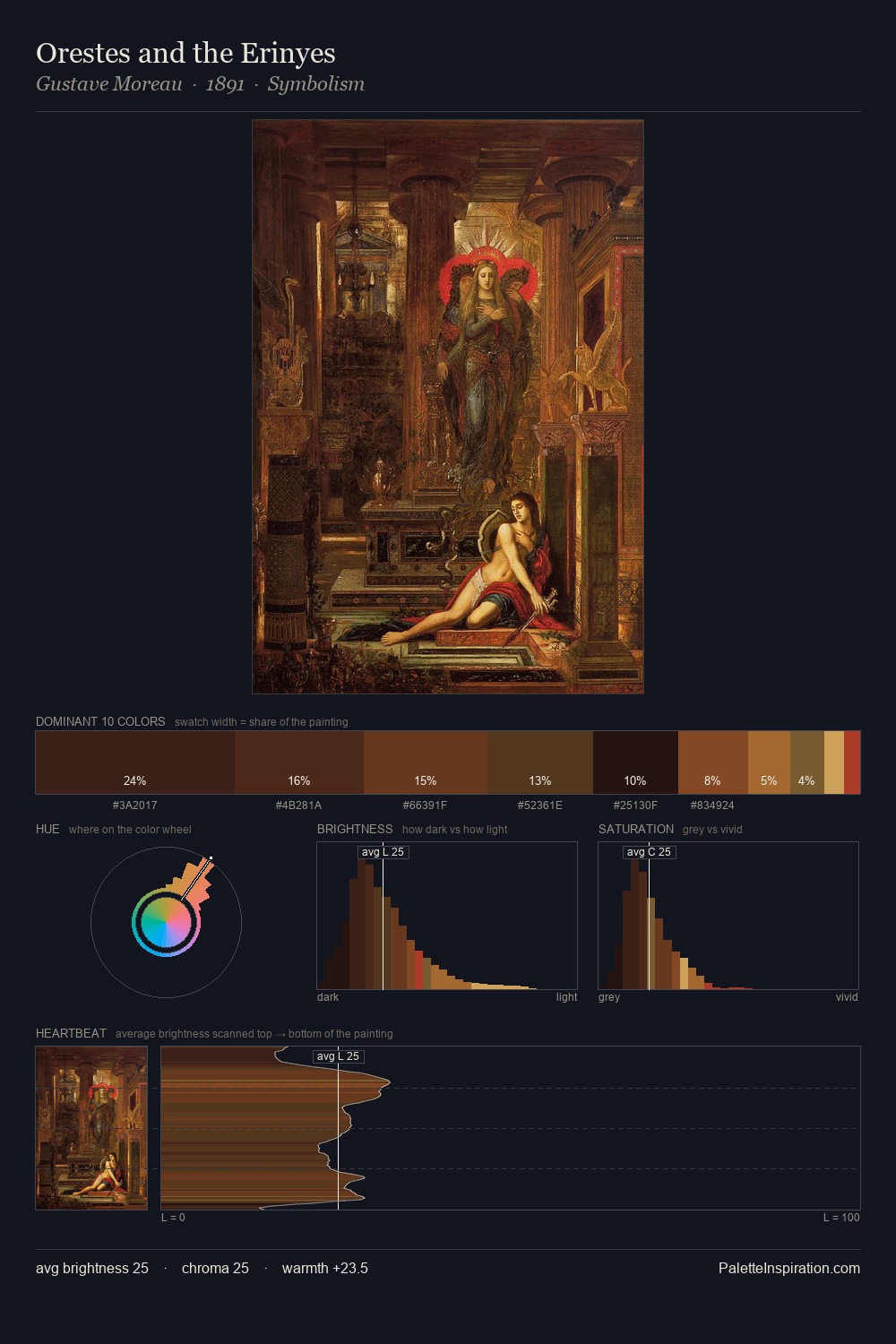The height and width of the screenshot is (1344, 896).
Task: Click the 'vivid' axis label under saturation
Action: click(x=847, y=997)
